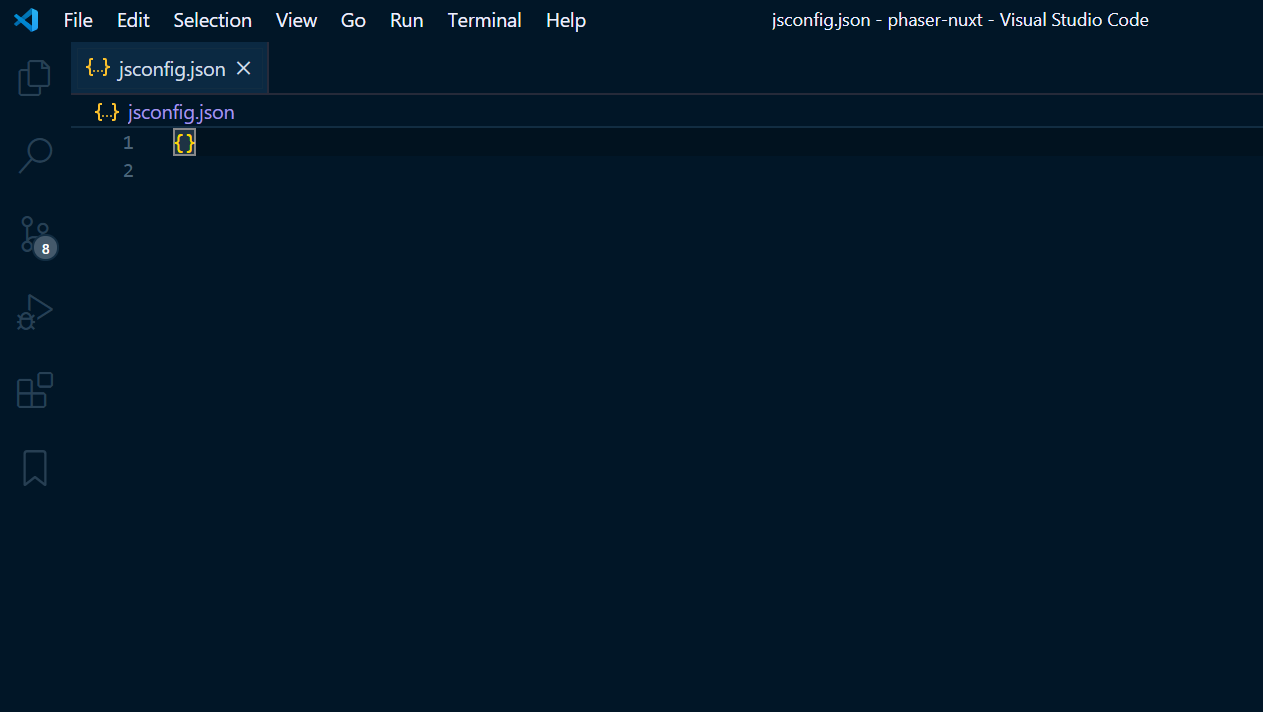Open Source Control showing 8 pending changes
The height and width of the screenshot is (712, 1263).
pos(34,234)
